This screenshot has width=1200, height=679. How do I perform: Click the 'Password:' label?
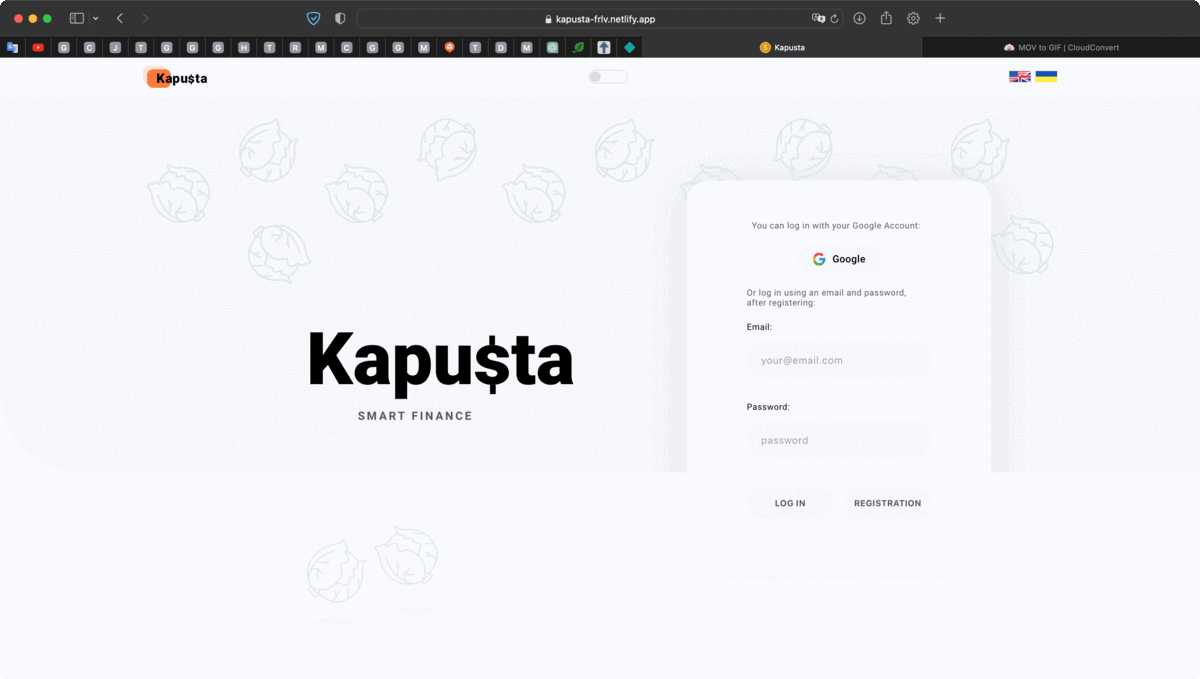click(x=768, y=407)
